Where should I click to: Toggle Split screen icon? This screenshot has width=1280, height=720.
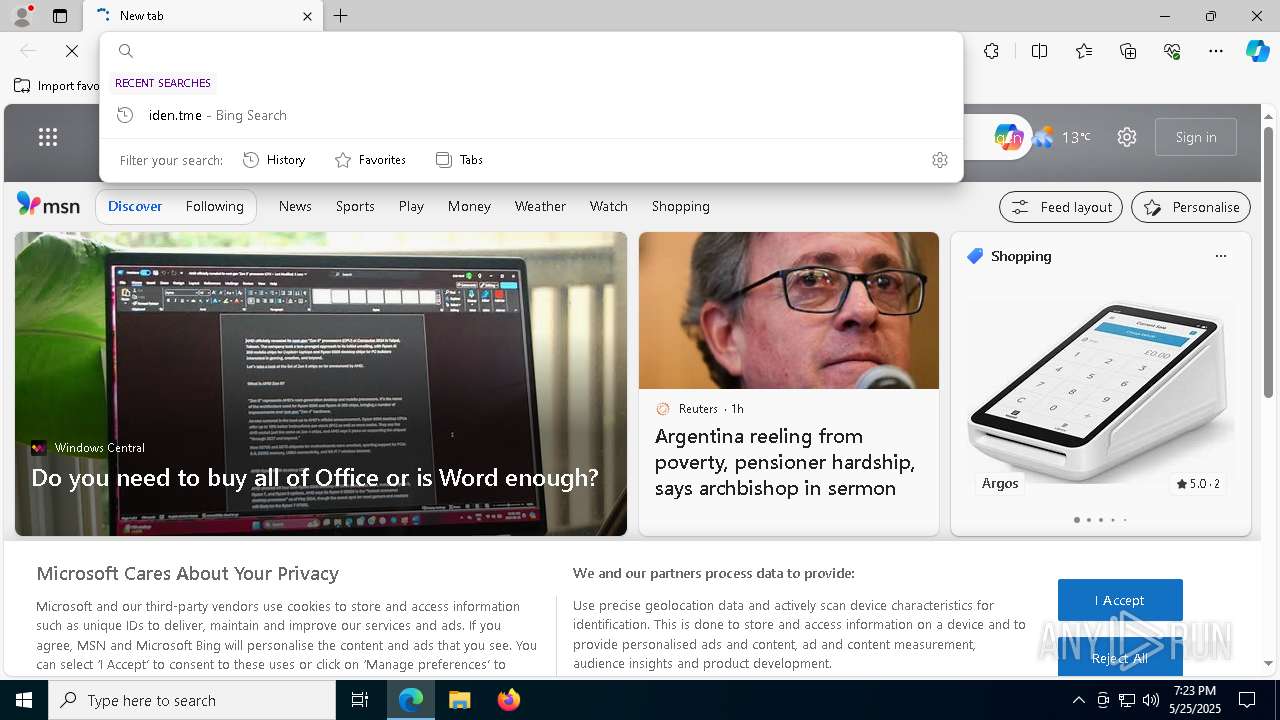coord(1039,51)
